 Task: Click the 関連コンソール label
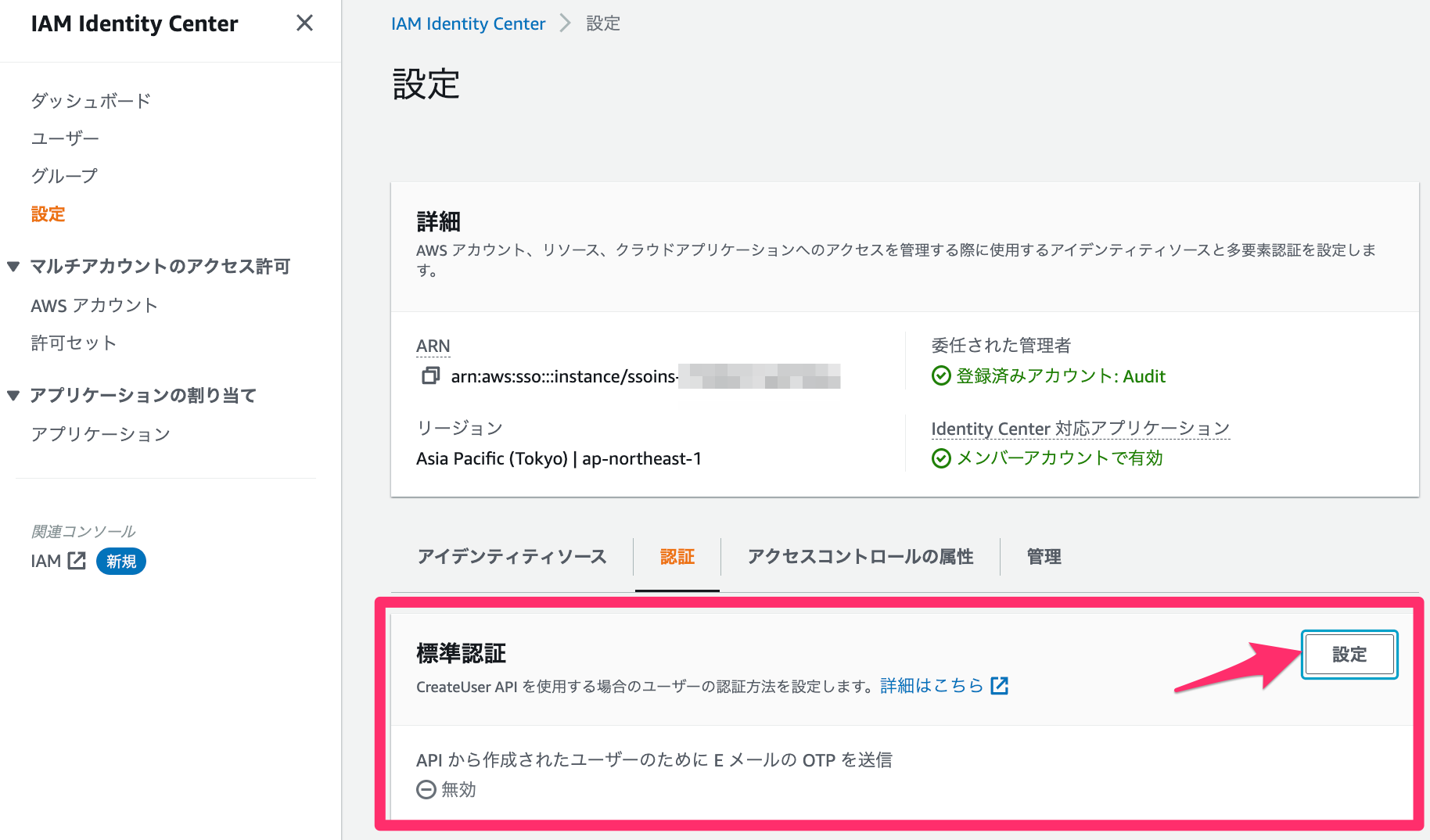click(83, 532)
